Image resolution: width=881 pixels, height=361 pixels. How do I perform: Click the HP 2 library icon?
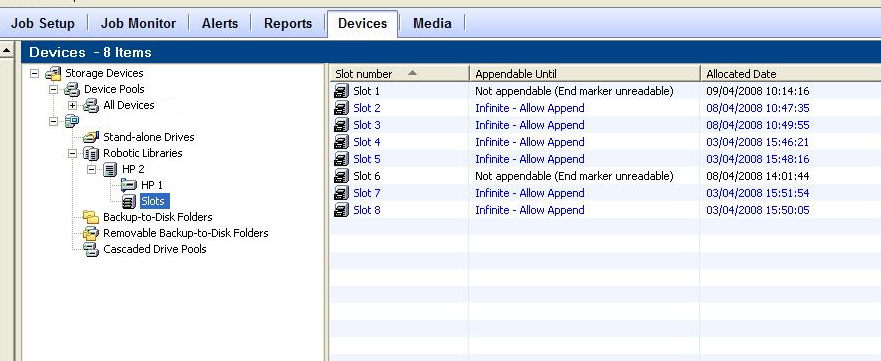tap(110, 169)
